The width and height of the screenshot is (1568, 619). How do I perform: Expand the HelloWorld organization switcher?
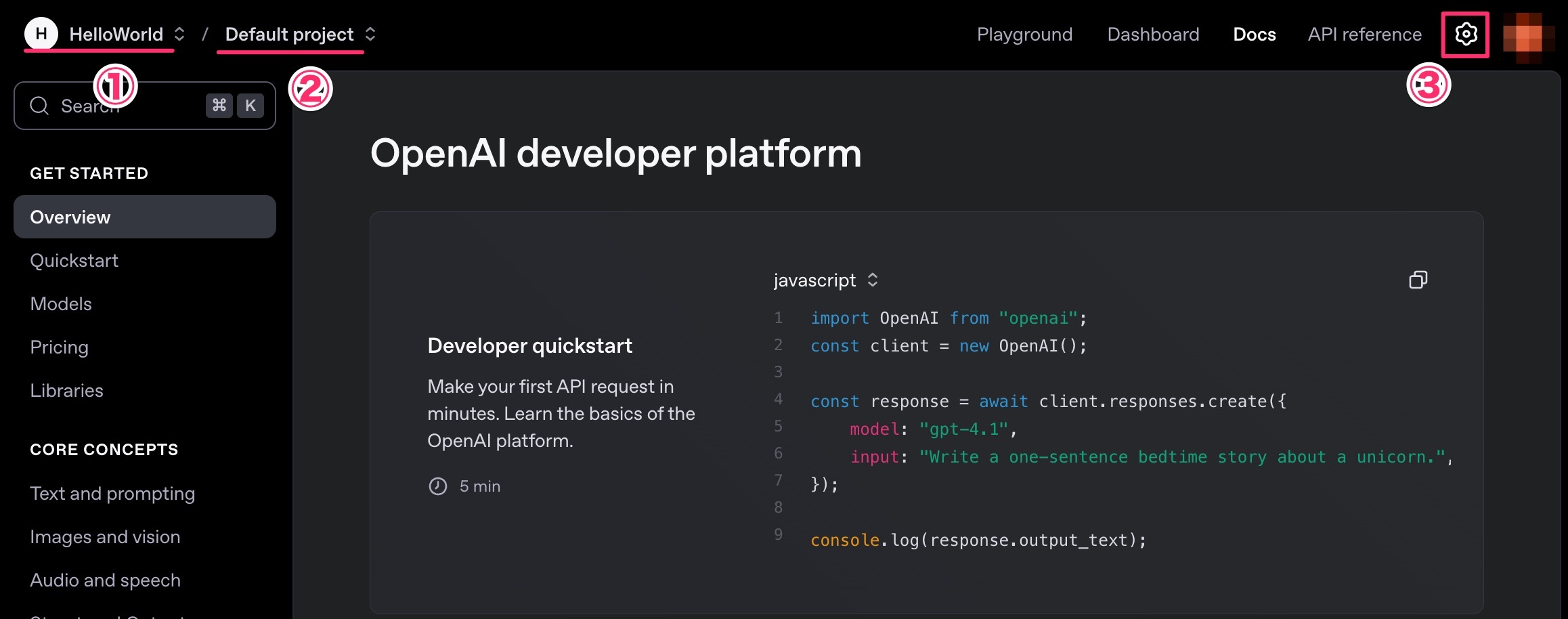(179, 34)
